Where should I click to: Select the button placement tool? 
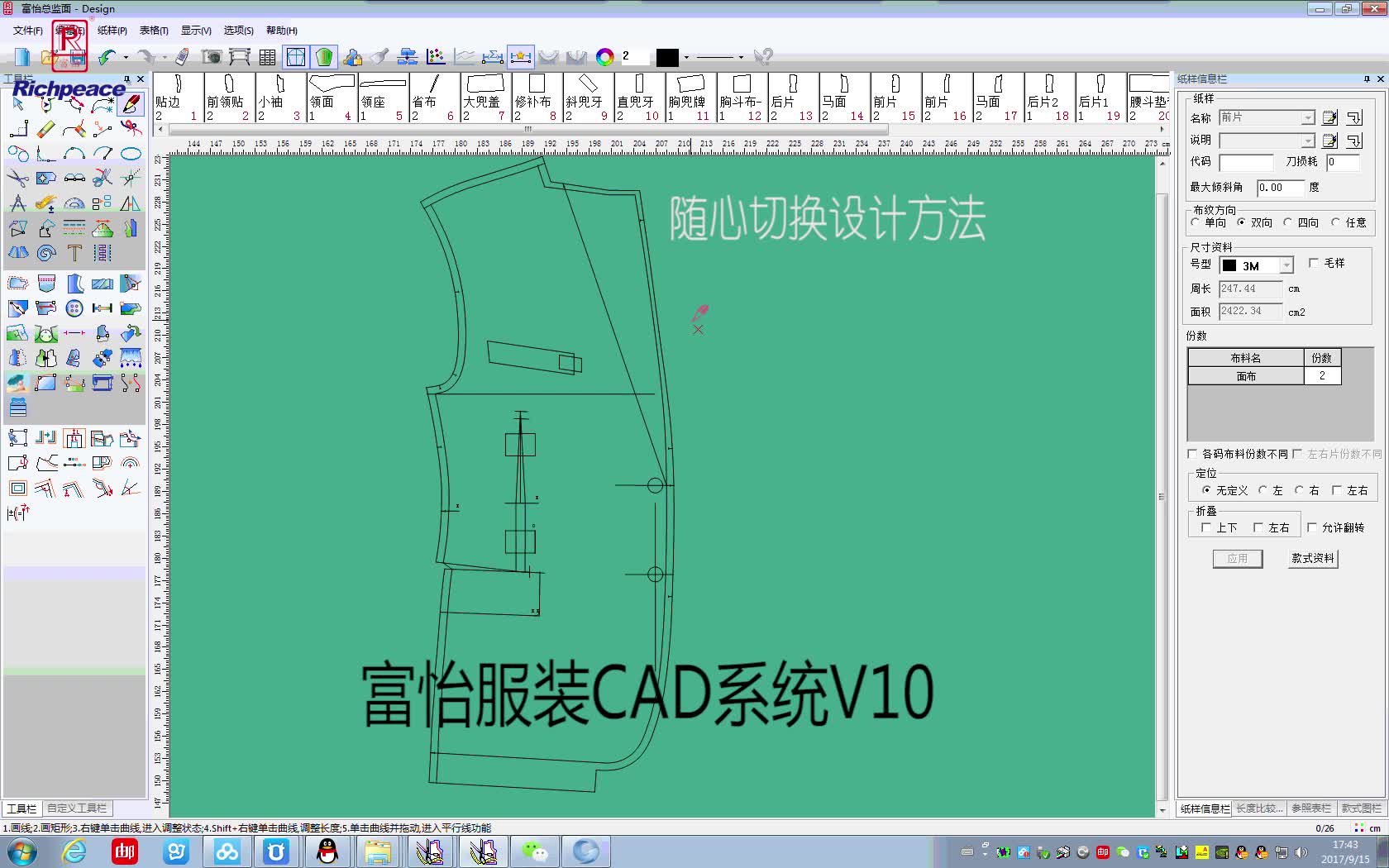[x=74, y=308]
